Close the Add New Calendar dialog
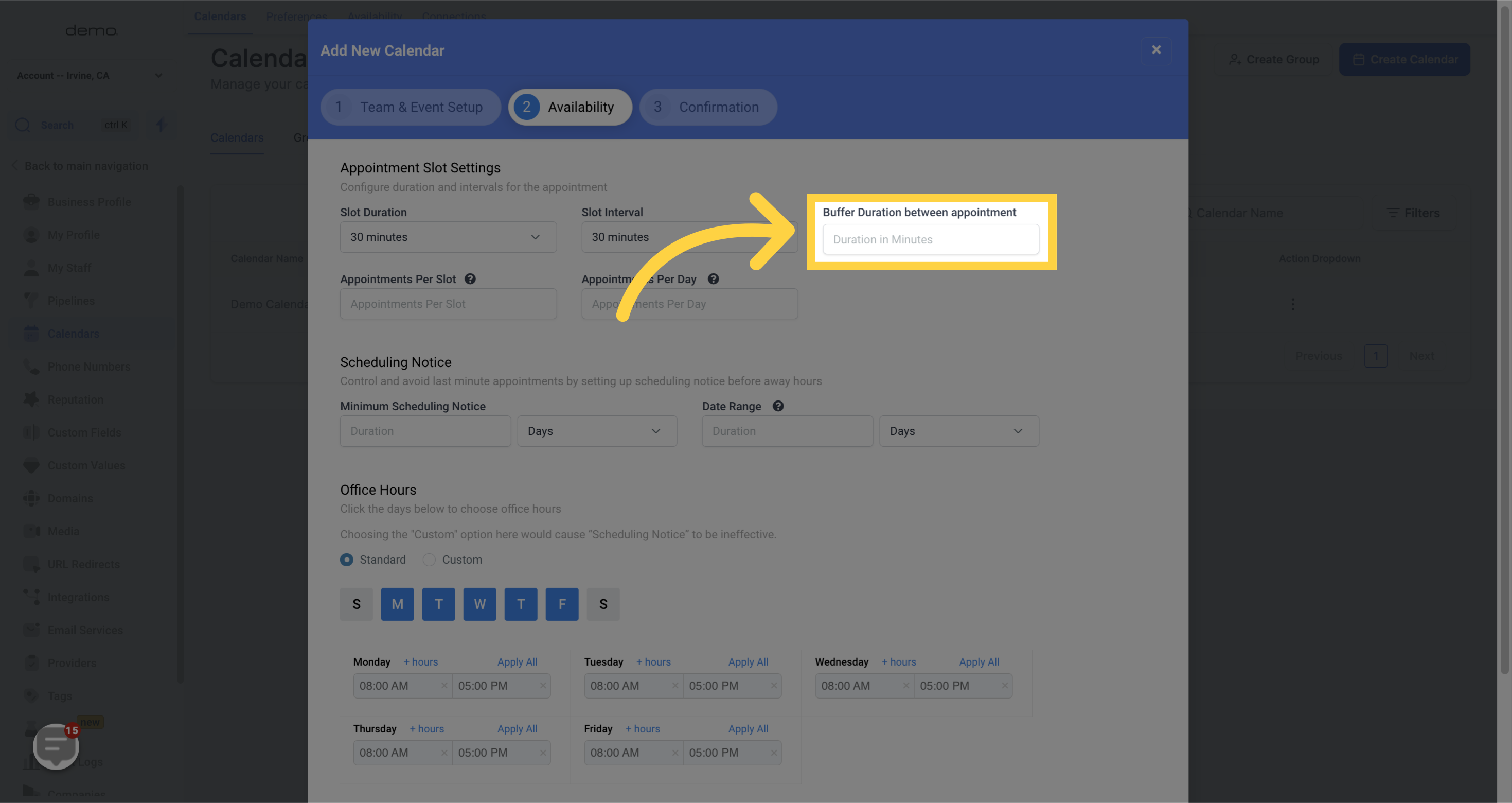The image size is (1512, 803). pos(1155,50)
